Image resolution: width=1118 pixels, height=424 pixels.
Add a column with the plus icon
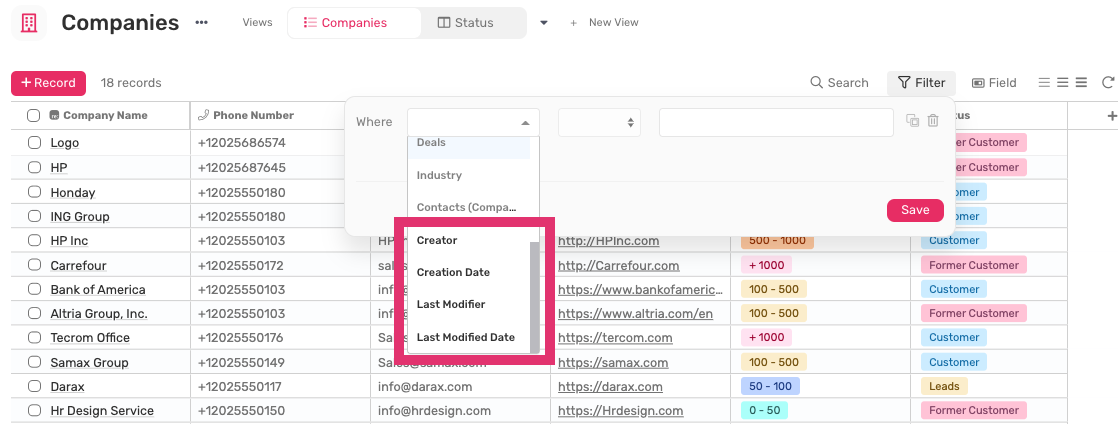click(x=1111, y=115)
